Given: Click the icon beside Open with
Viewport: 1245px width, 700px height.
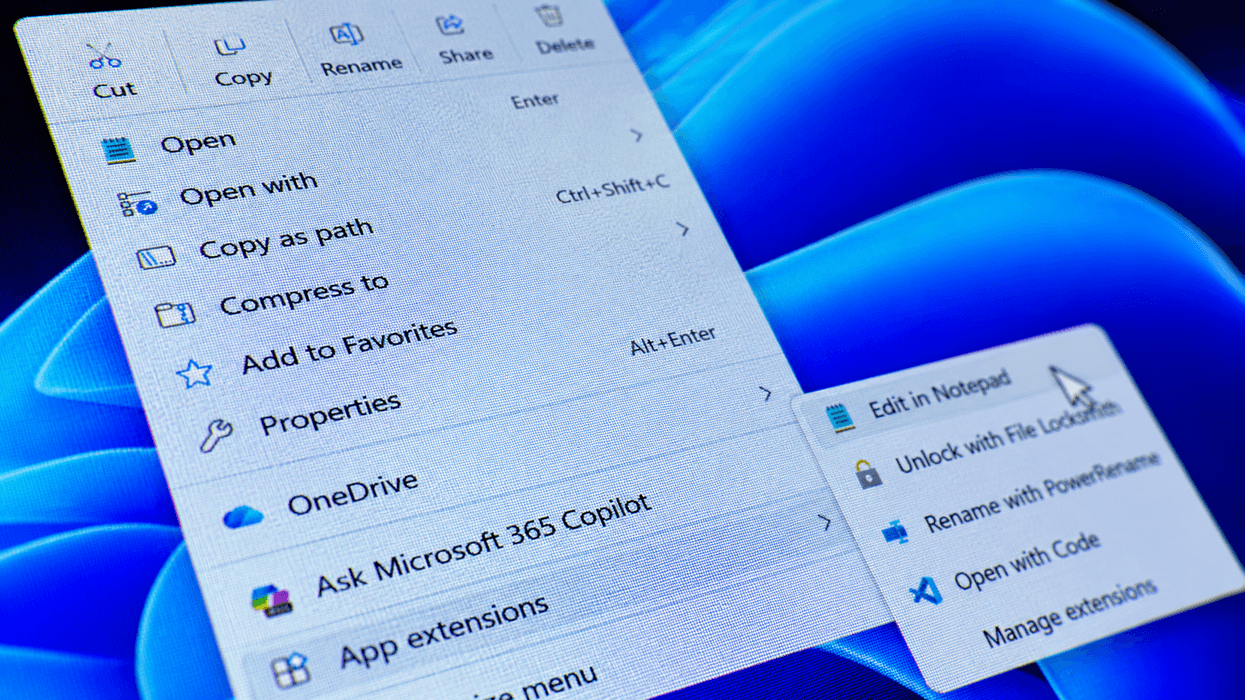Looking at the screenshot, I should coord(137,204).
